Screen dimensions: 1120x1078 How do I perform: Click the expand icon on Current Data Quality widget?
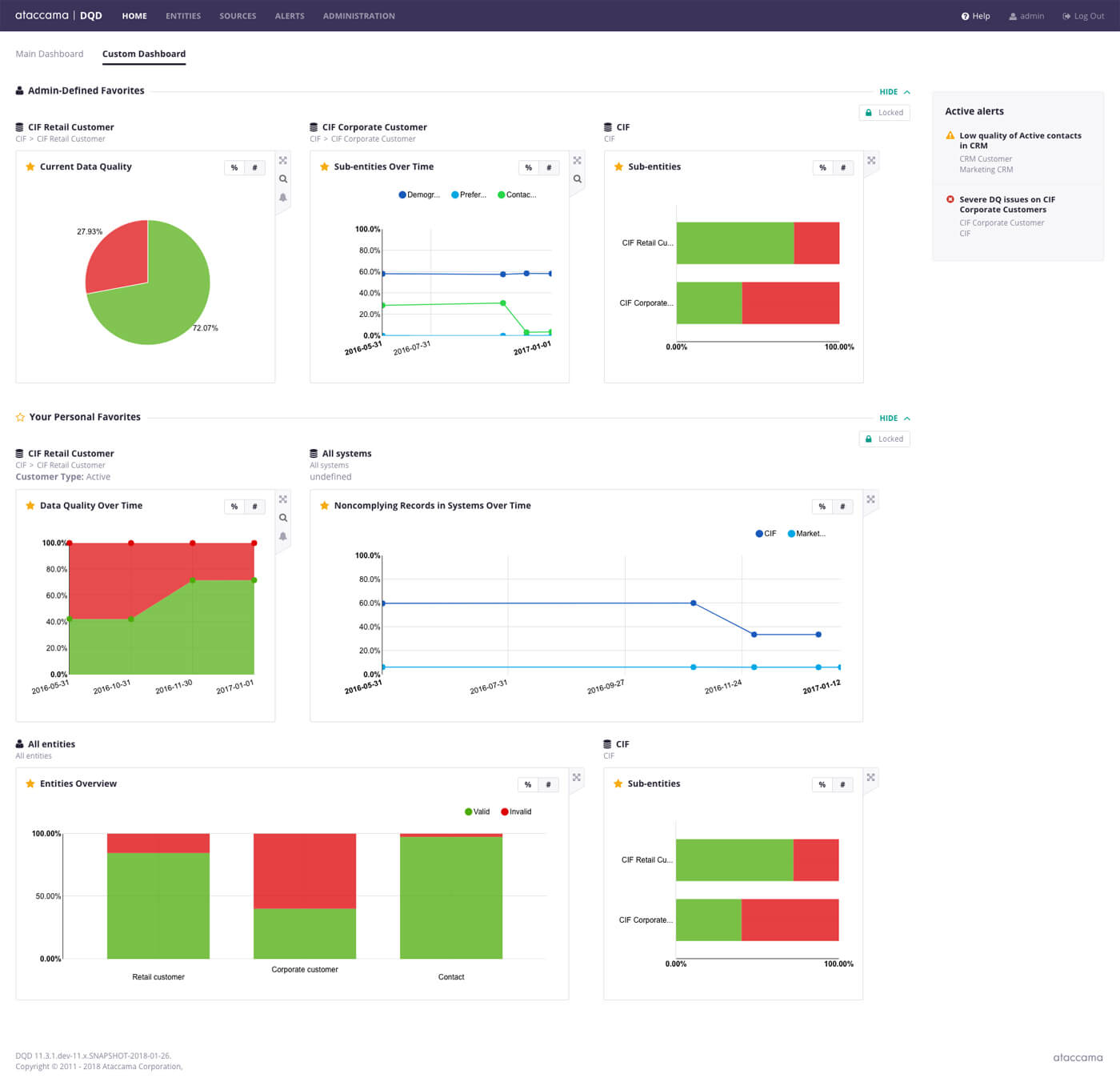coord(283,160)
